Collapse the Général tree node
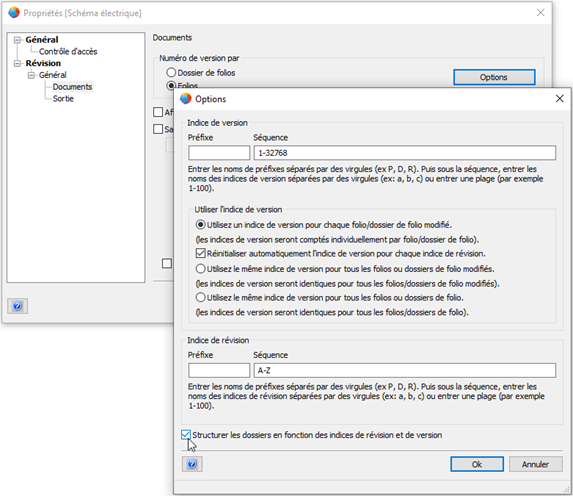The width and height of the screenshot is (573, 496). point(17,40)
